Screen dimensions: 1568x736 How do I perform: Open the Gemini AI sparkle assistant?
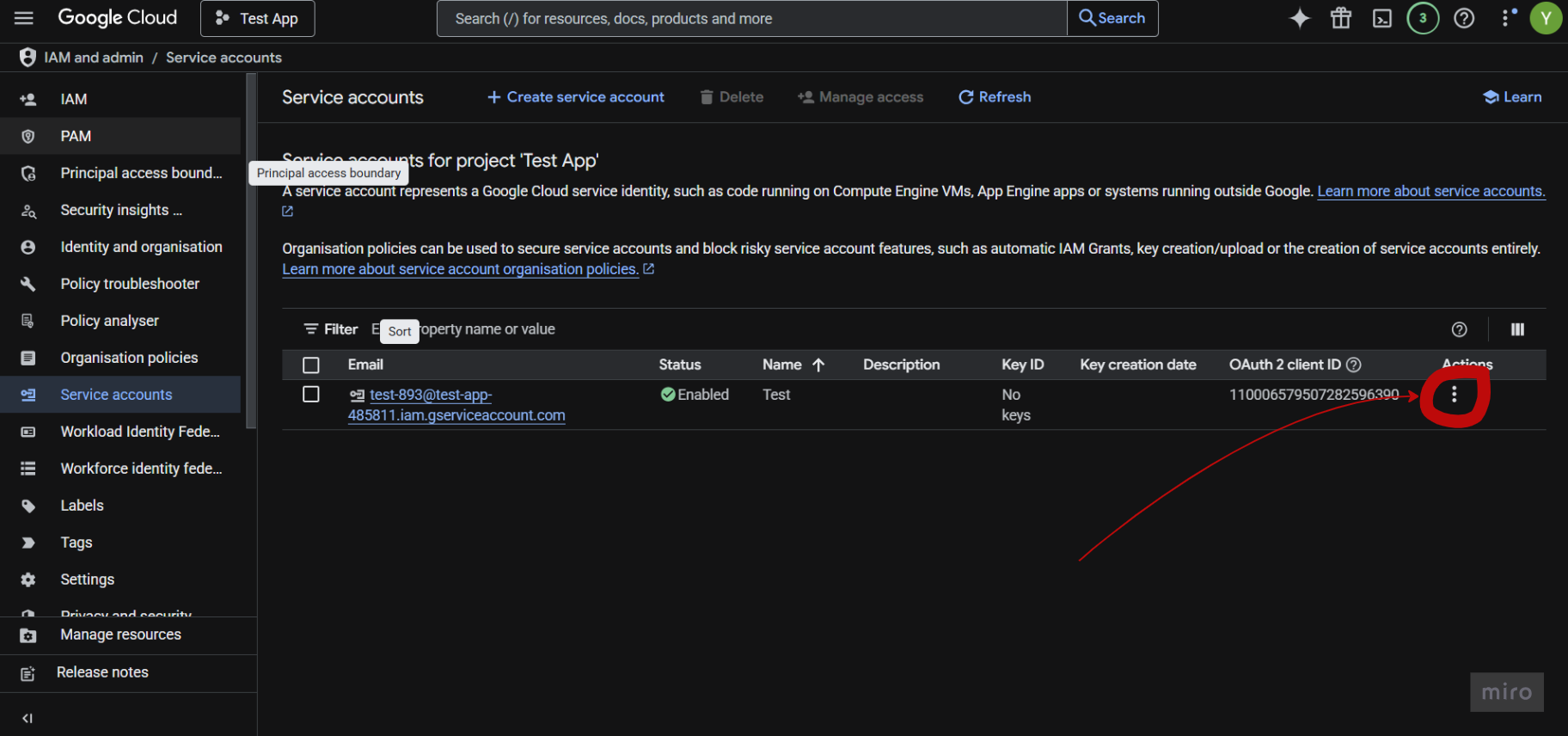tap(1300, 18)
